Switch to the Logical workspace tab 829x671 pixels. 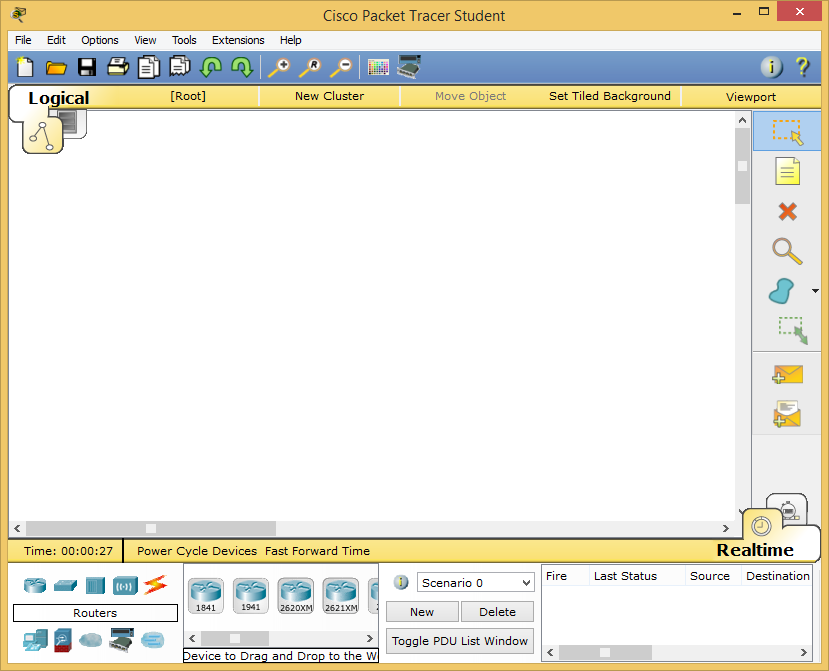tap(59, 98)
